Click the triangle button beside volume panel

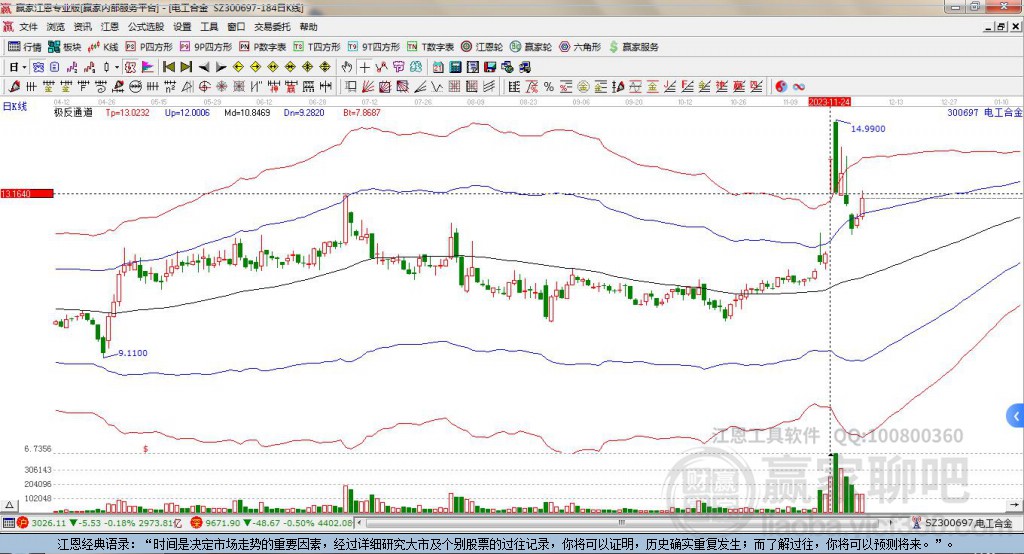click(x=9, y=505)
